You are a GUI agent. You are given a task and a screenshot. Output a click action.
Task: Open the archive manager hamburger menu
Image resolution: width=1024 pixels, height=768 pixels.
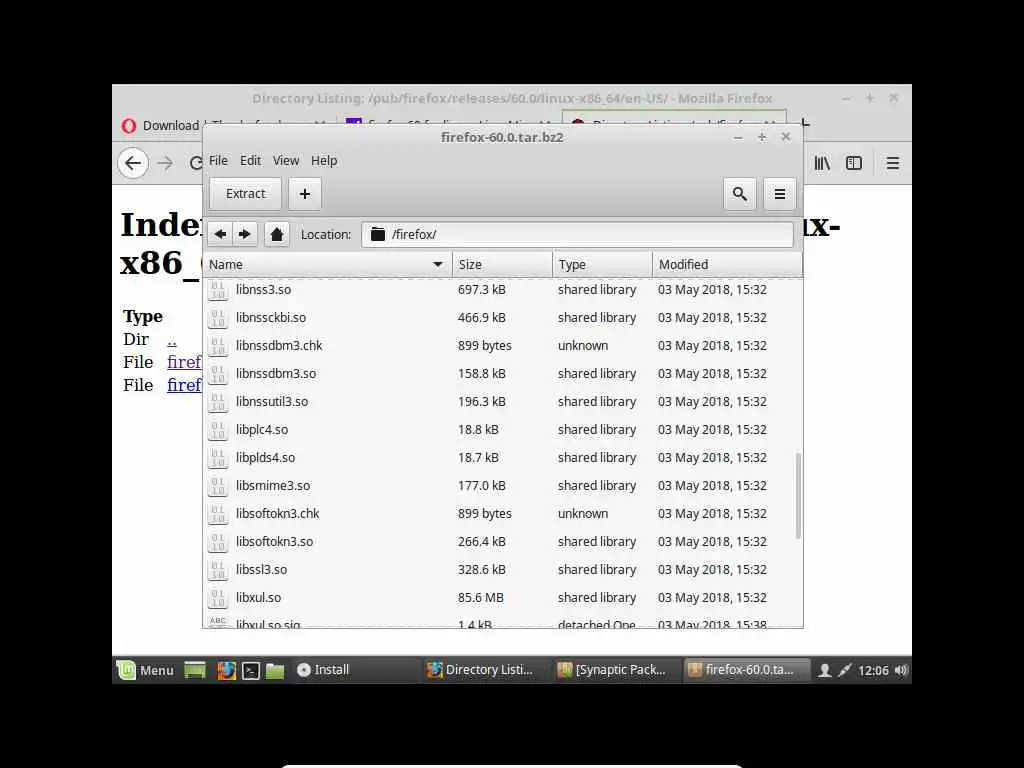pos(780,194)
